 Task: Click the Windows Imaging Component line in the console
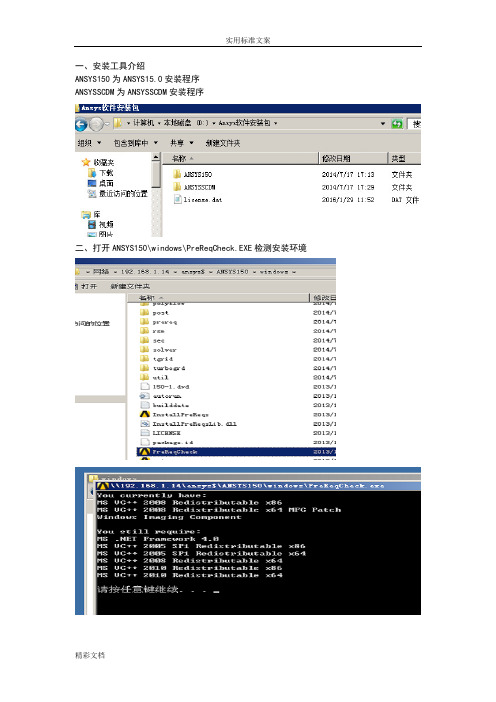(169, 517)
